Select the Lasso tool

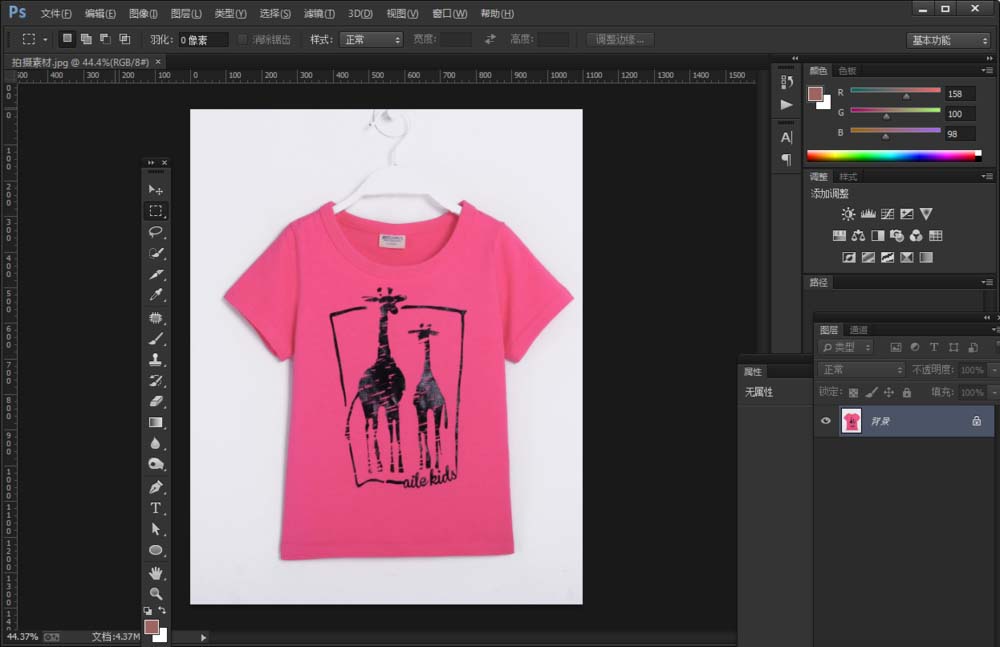coord(156,232)
